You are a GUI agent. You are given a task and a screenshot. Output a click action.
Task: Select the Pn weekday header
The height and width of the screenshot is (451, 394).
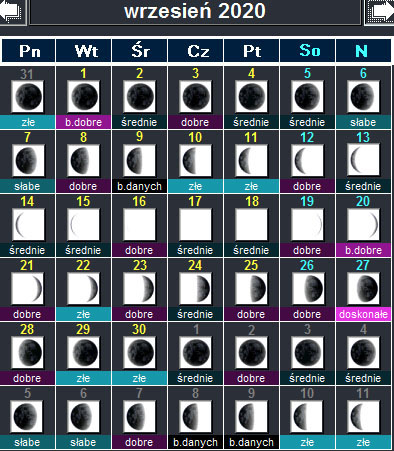pyautogui.click(x=29, y=51)
